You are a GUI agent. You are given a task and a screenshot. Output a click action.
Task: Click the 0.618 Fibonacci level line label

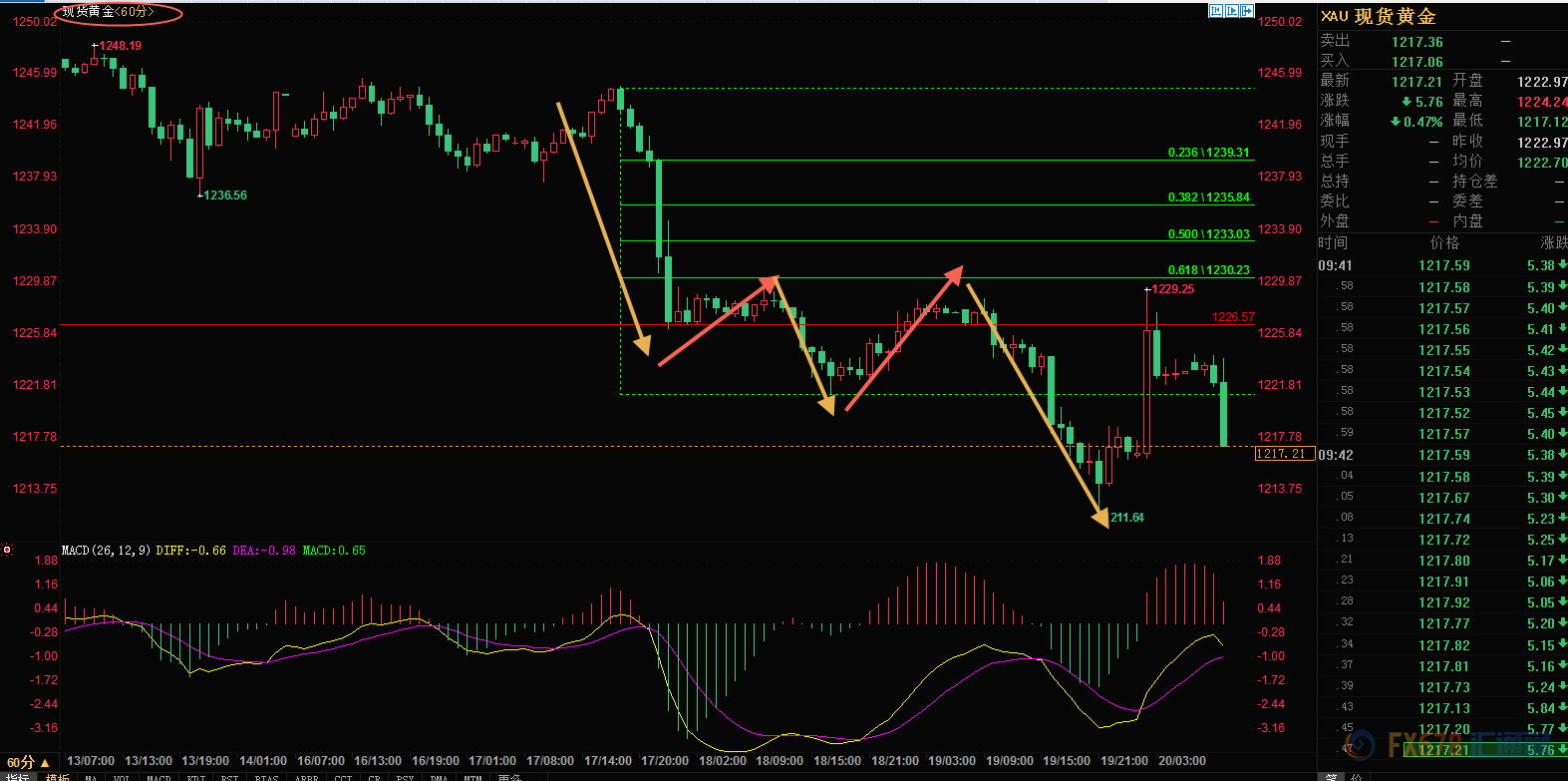[x=1208, y=270]
